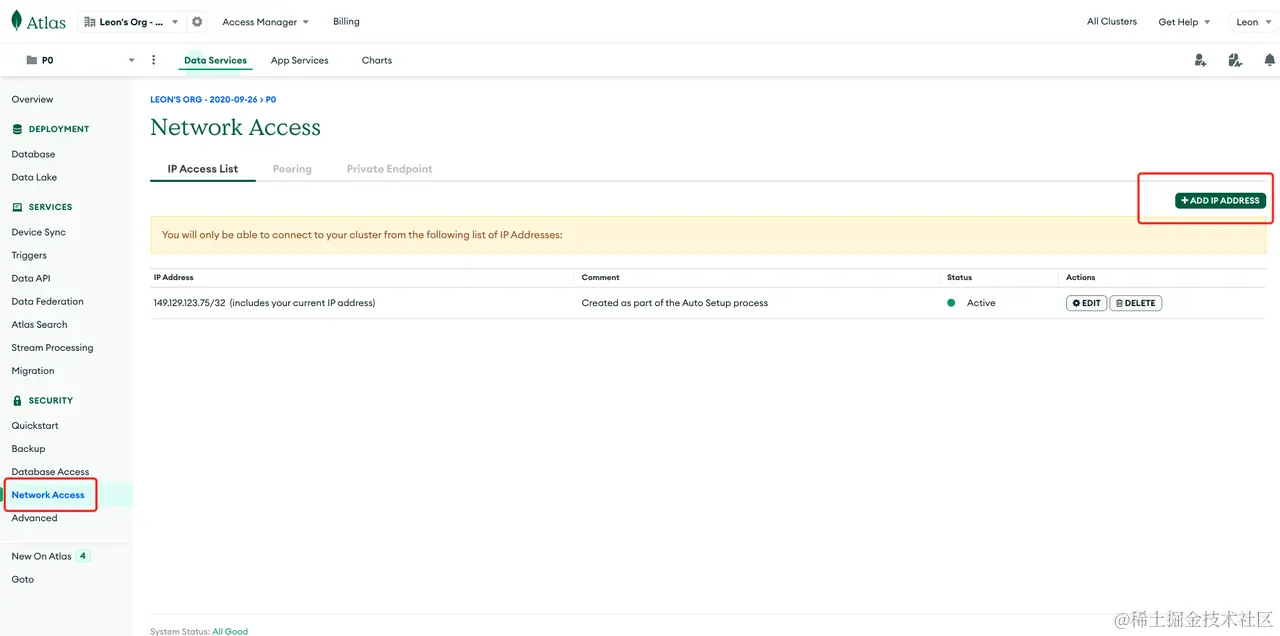The image size is (1280, 636).
Task: Open the activity feed icon
Action: [x=1235, y=60]
